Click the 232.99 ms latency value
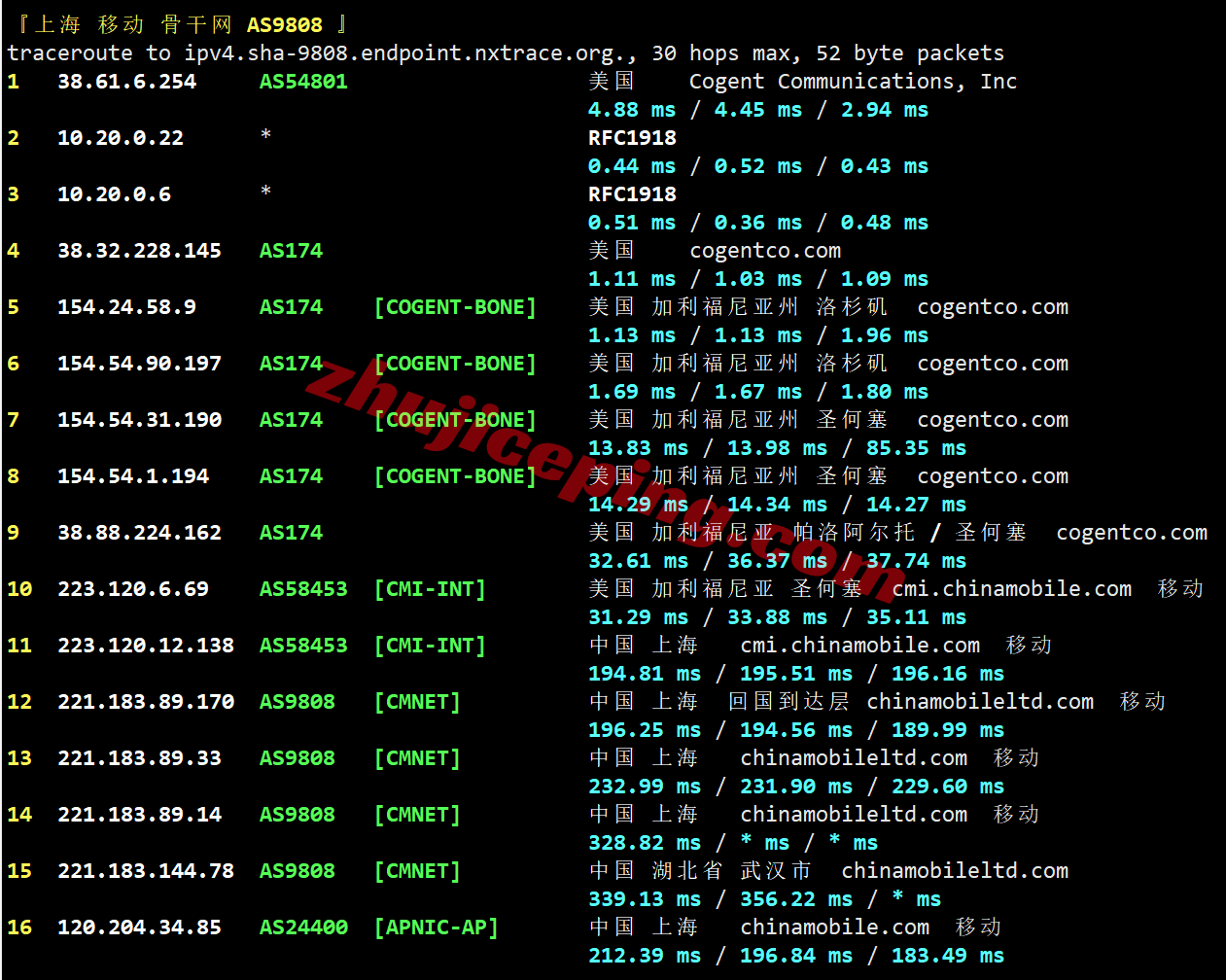Viewport: 1226px width, 980px height. pos(645,787)
